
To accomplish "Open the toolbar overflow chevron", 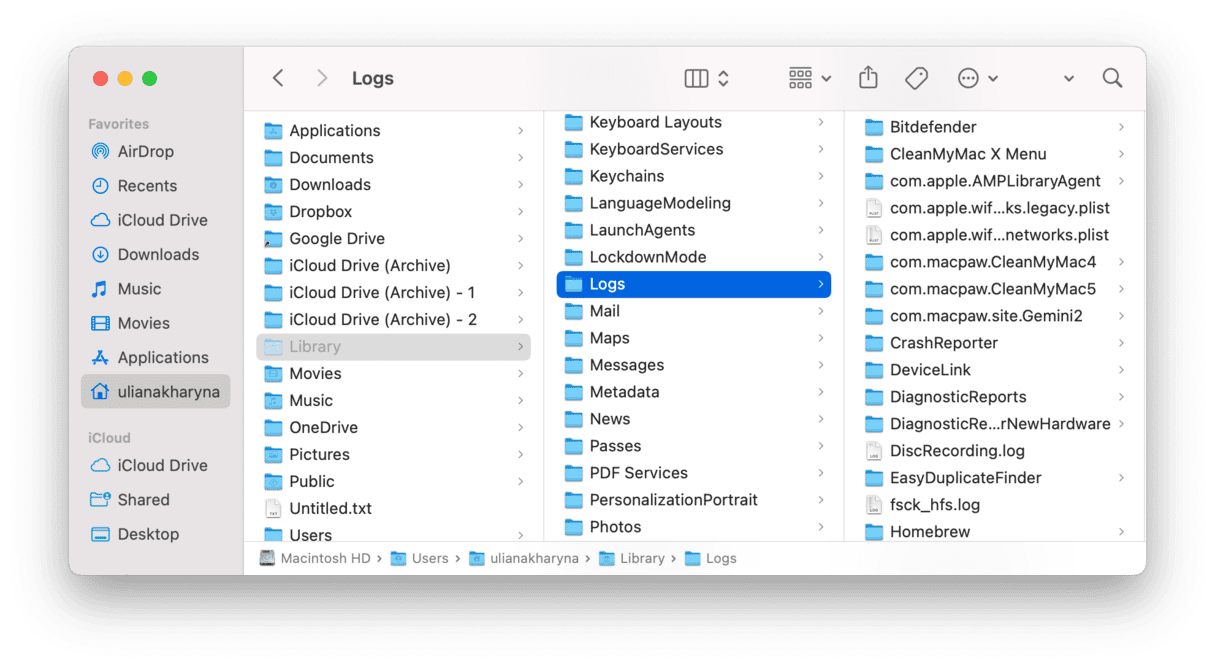I will point(1069,78).
